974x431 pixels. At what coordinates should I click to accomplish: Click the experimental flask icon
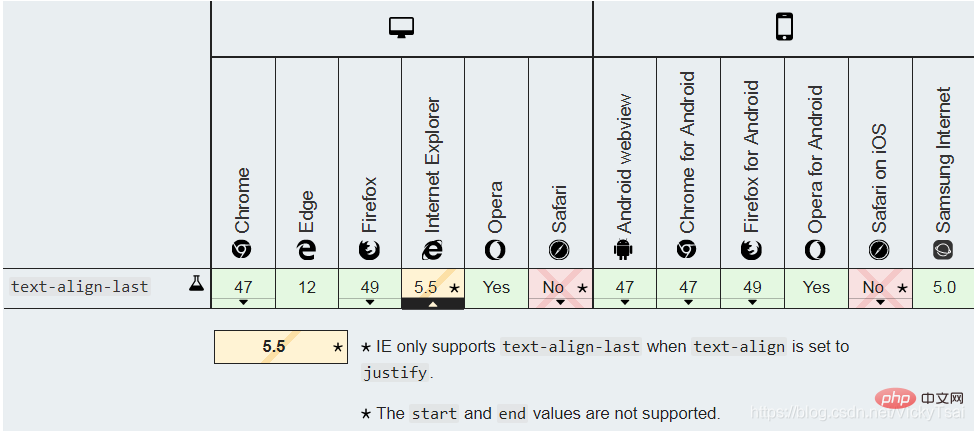pos(197,284)
